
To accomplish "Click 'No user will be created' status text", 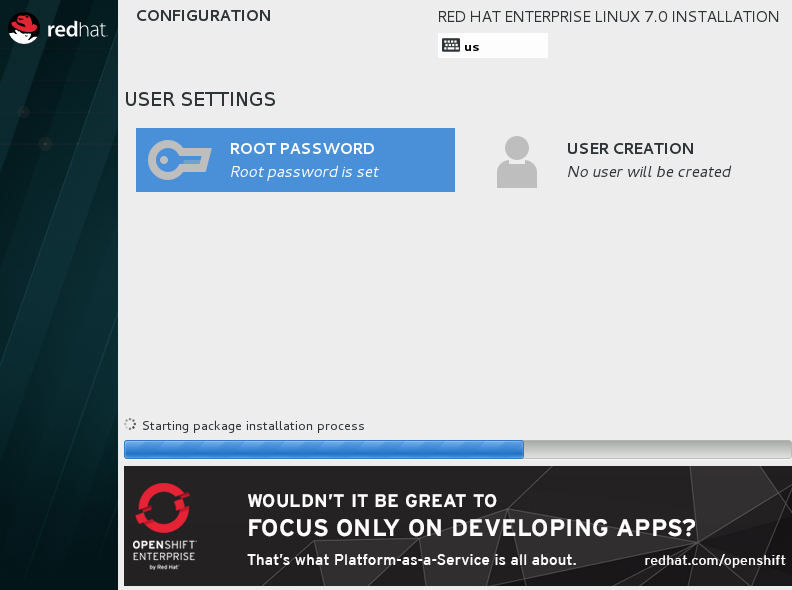I will (649, 172).
